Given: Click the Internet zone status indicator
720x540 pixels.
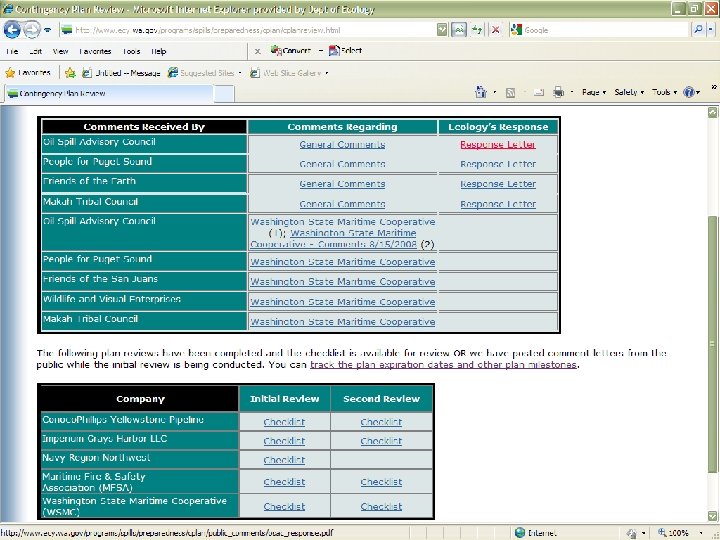Looking at the screenshot, I should coord(535,533).
